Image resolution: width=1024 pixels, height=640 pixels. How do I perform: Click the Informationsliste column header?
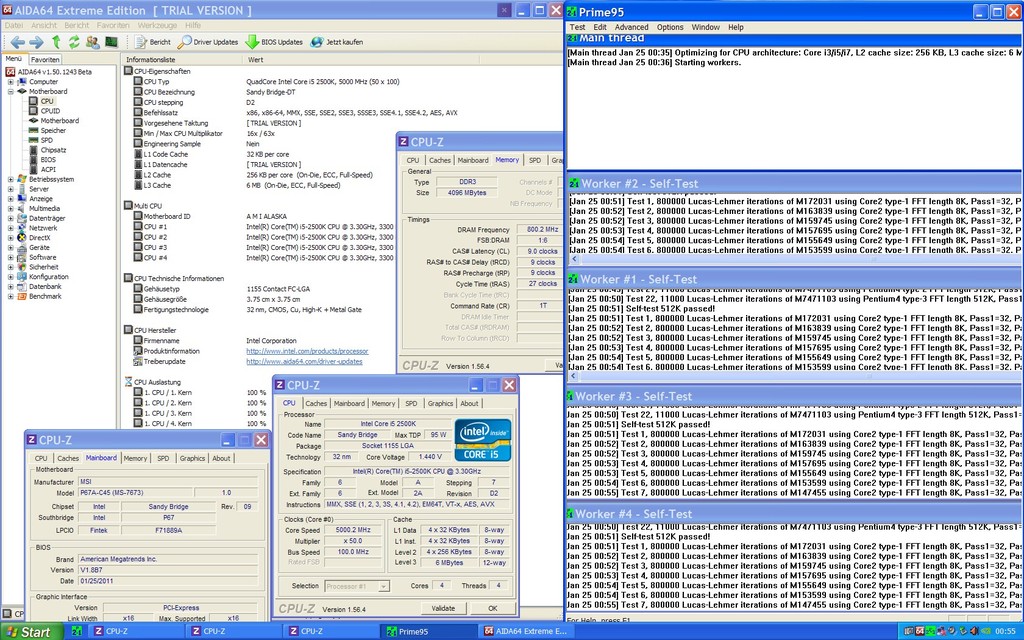pyautogui.click(x=181, y=59)
